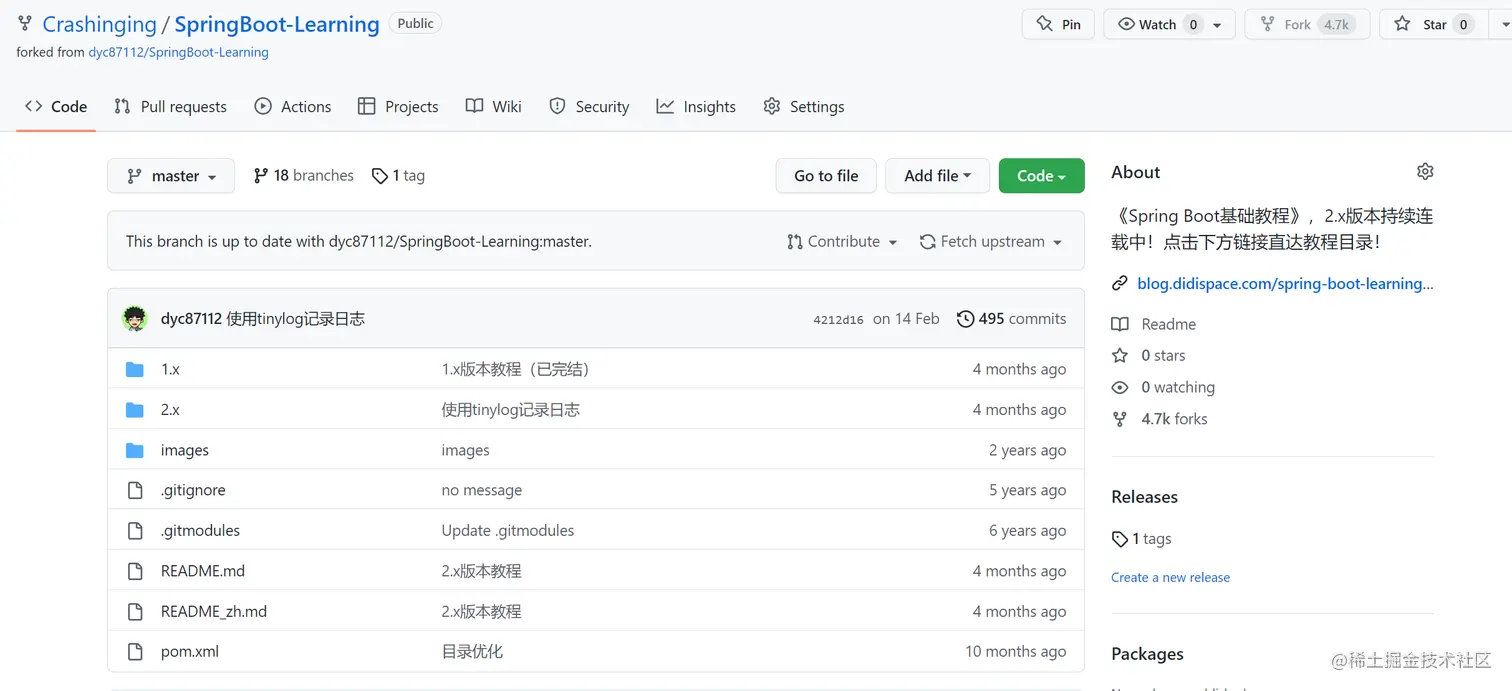Open the About settings gear icon

(1425, 172)
